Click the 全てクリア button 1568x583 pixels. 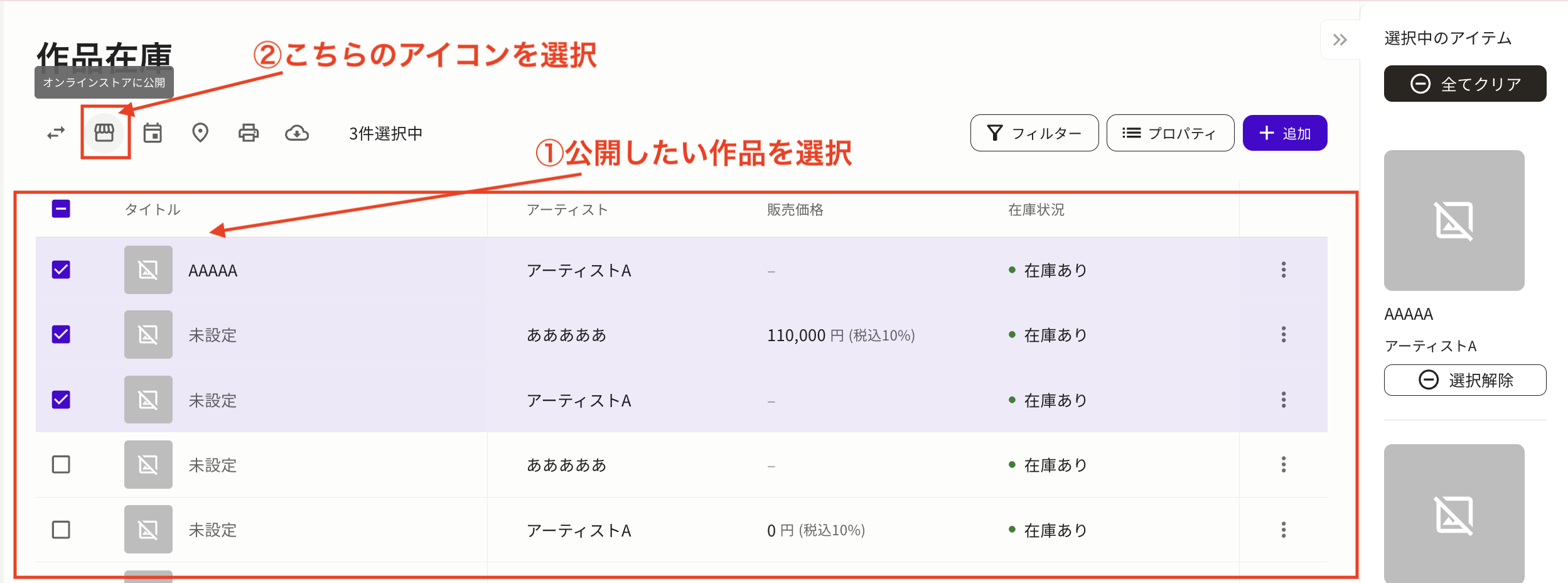click(x=1465, y=83)
